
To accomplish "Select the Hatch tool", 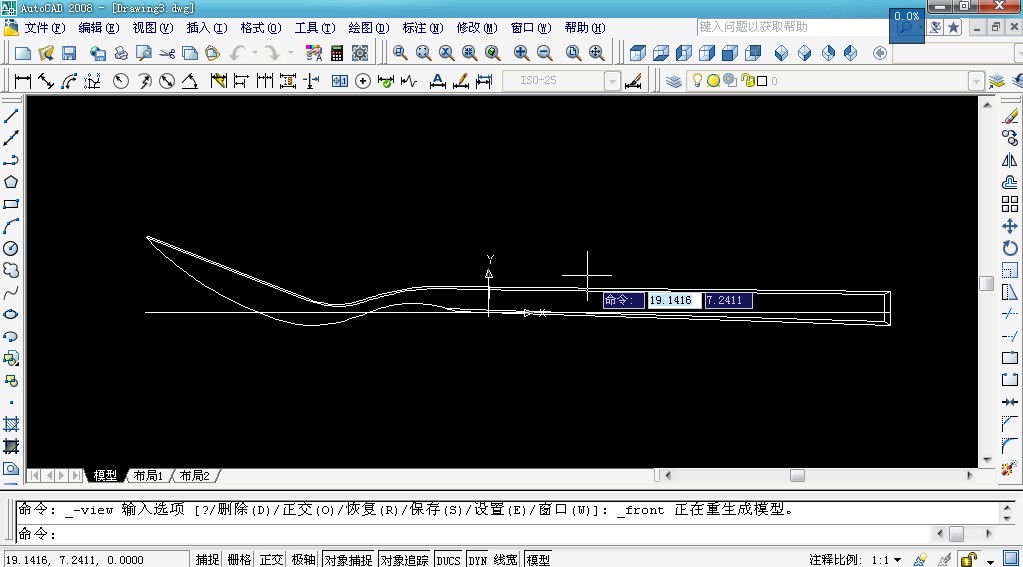I will pyautogui.click(x=11, y=425).
